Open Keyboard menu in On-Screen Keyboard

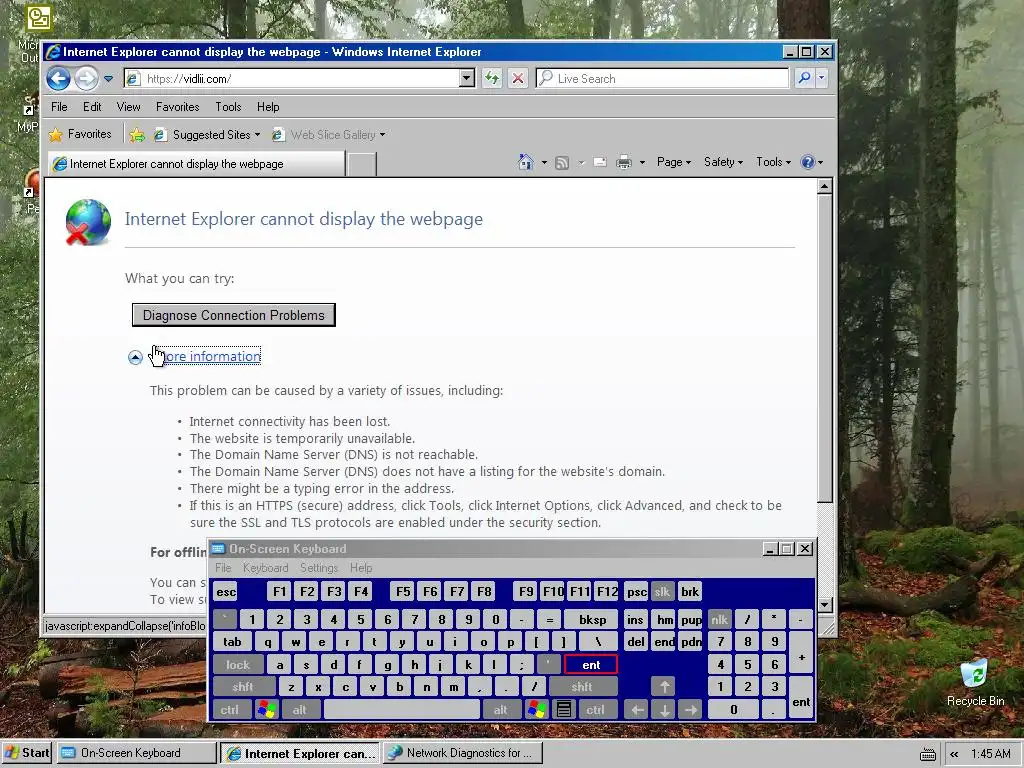(265, 568)
